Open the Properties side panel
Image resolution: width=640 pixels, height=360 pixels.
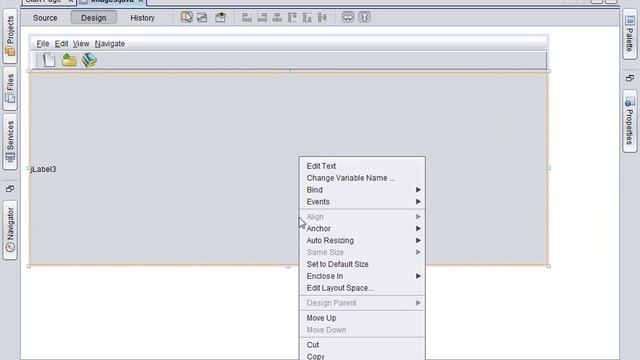point(630,122)
